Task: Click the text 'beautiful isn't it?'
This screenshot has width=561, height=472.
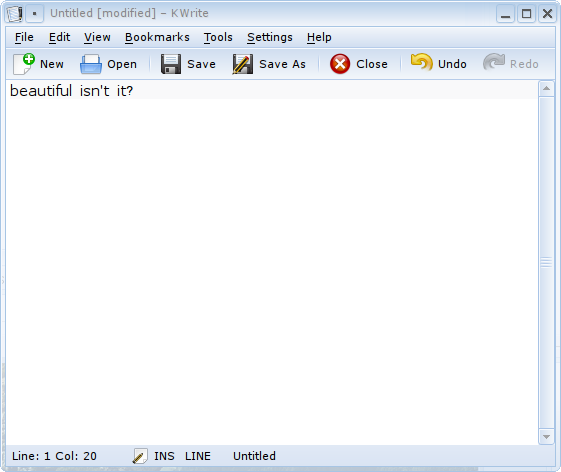Action: coord(72,91)
